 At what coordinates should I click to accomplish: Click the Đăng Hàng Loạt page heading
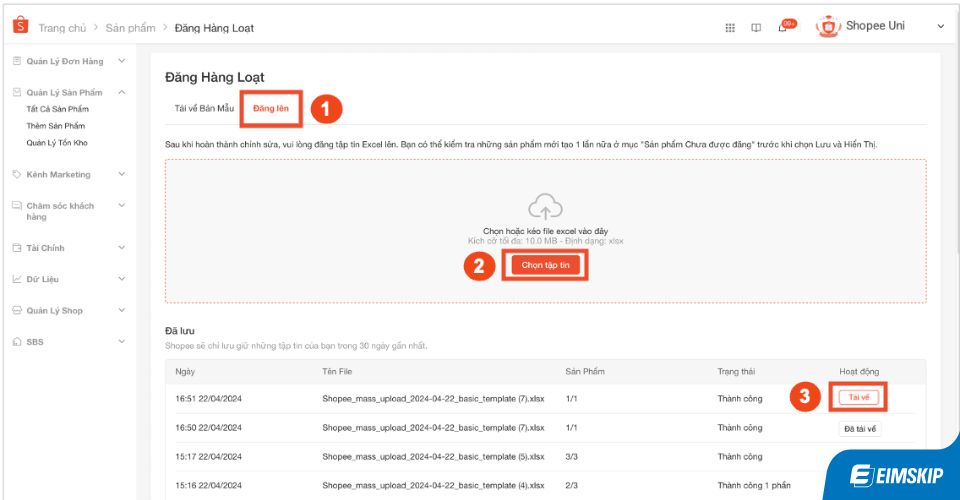click(x=214, y=77)
